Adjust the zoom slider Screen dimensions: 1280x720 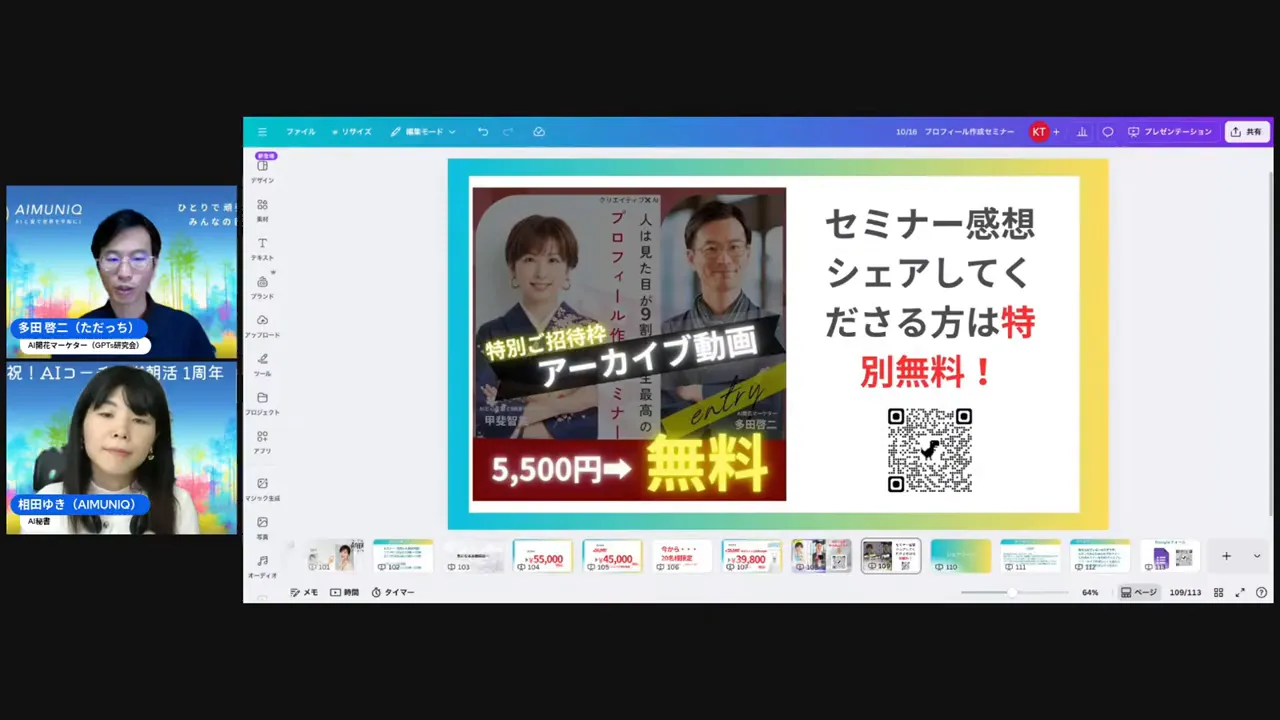pos(1011,592)
